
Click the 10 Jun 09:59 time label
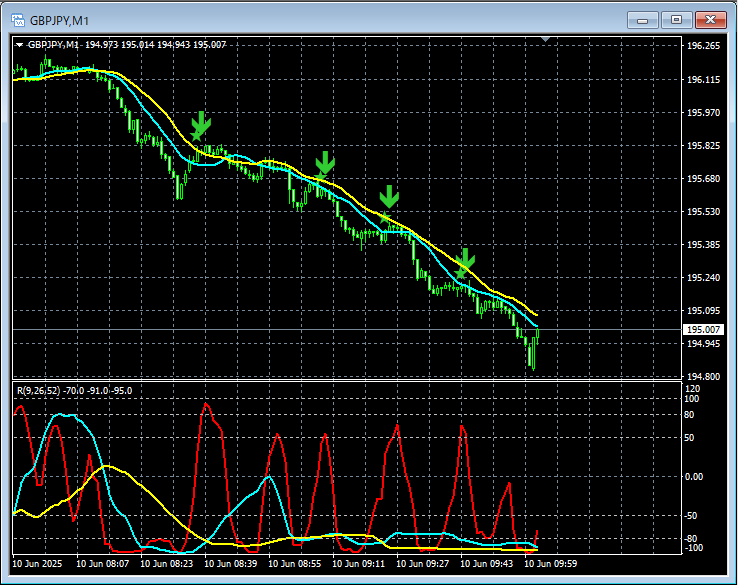[x=550, y=564]
